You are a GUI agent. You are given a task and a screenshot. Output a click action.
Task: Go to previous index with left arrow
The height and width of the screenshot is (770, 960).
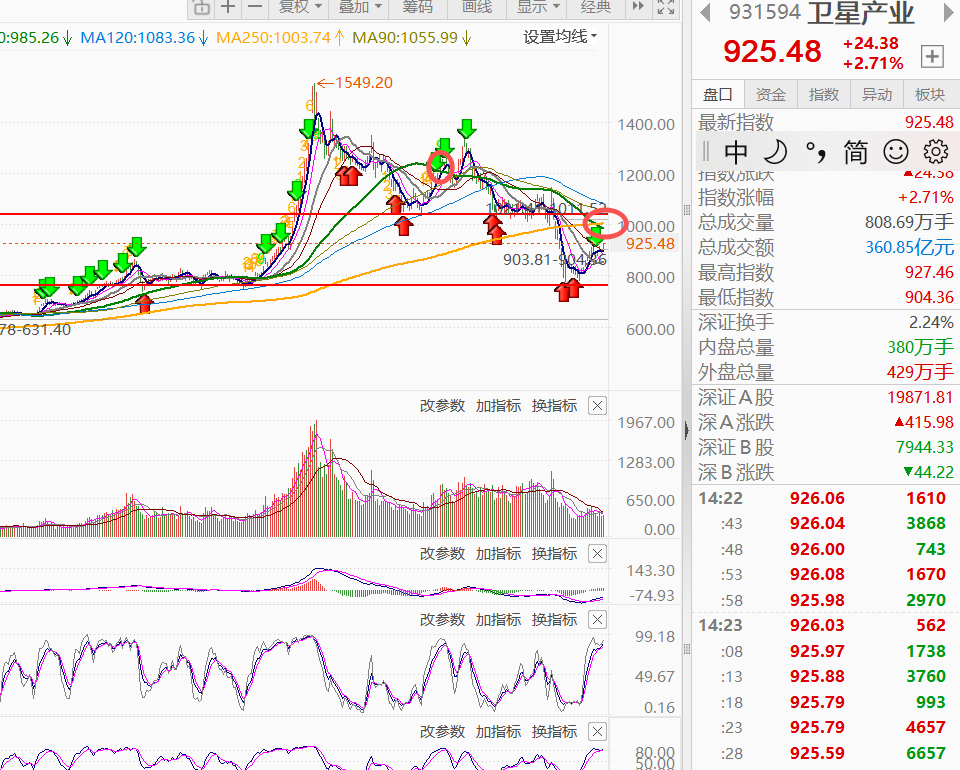tap(705, 13)
